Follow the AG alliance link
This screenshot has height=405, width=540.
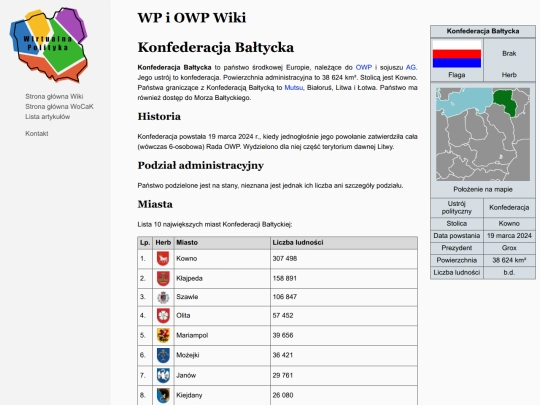tap(411, 68)
